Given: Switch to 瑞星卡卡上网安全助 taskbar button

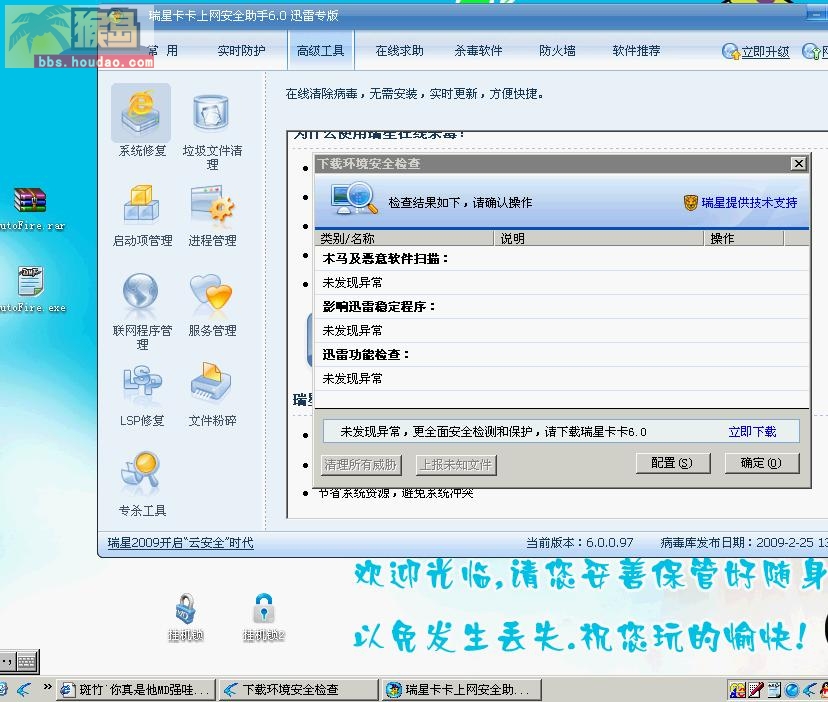Looking at the screenshot, I should (x=462, y=689).
